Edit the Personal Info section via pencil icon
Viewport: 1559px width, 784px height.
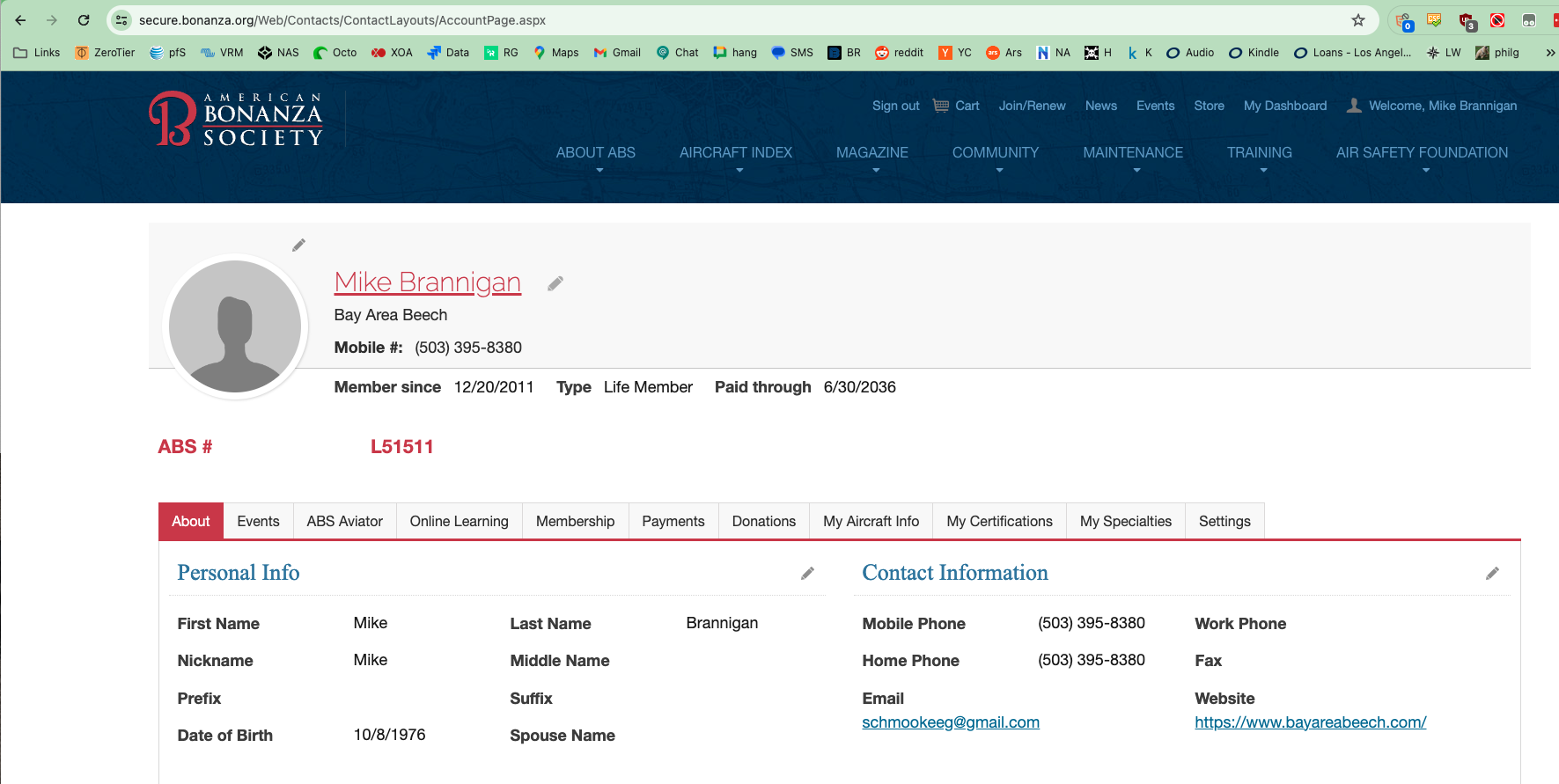click(x=806, y=574)
